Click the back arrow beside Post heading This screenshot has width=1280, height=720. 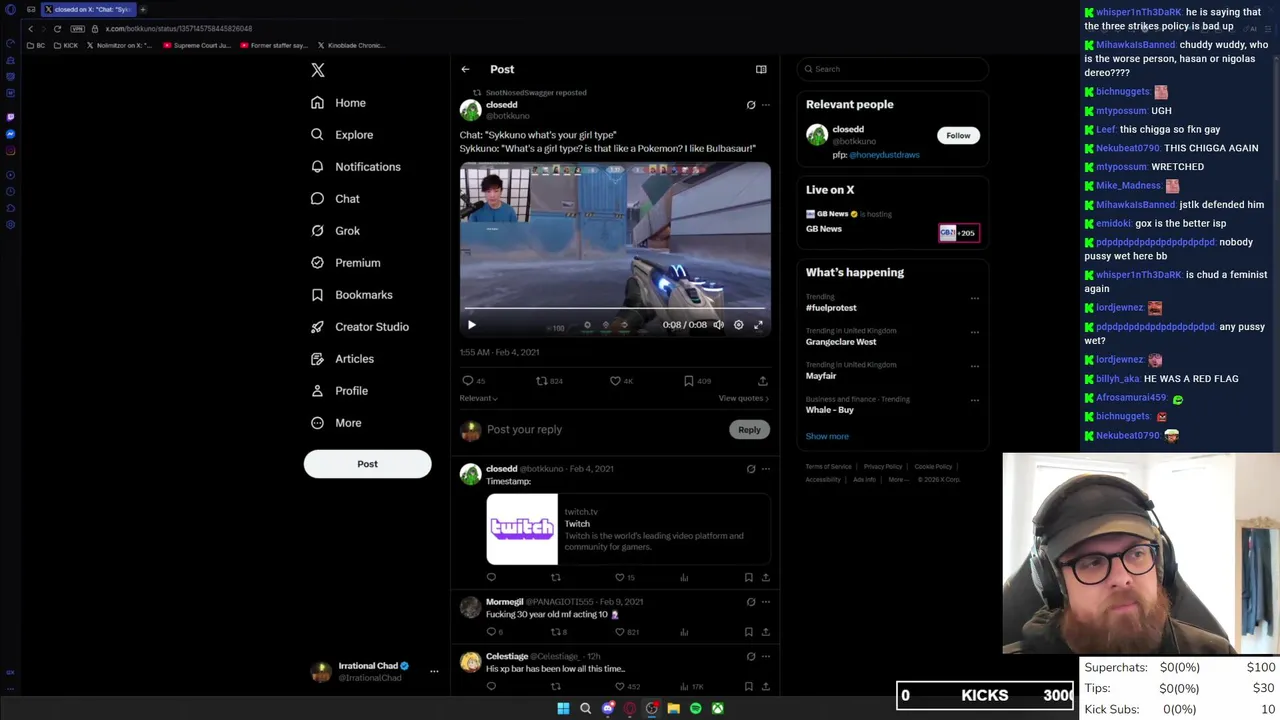(x=465, y=69)
